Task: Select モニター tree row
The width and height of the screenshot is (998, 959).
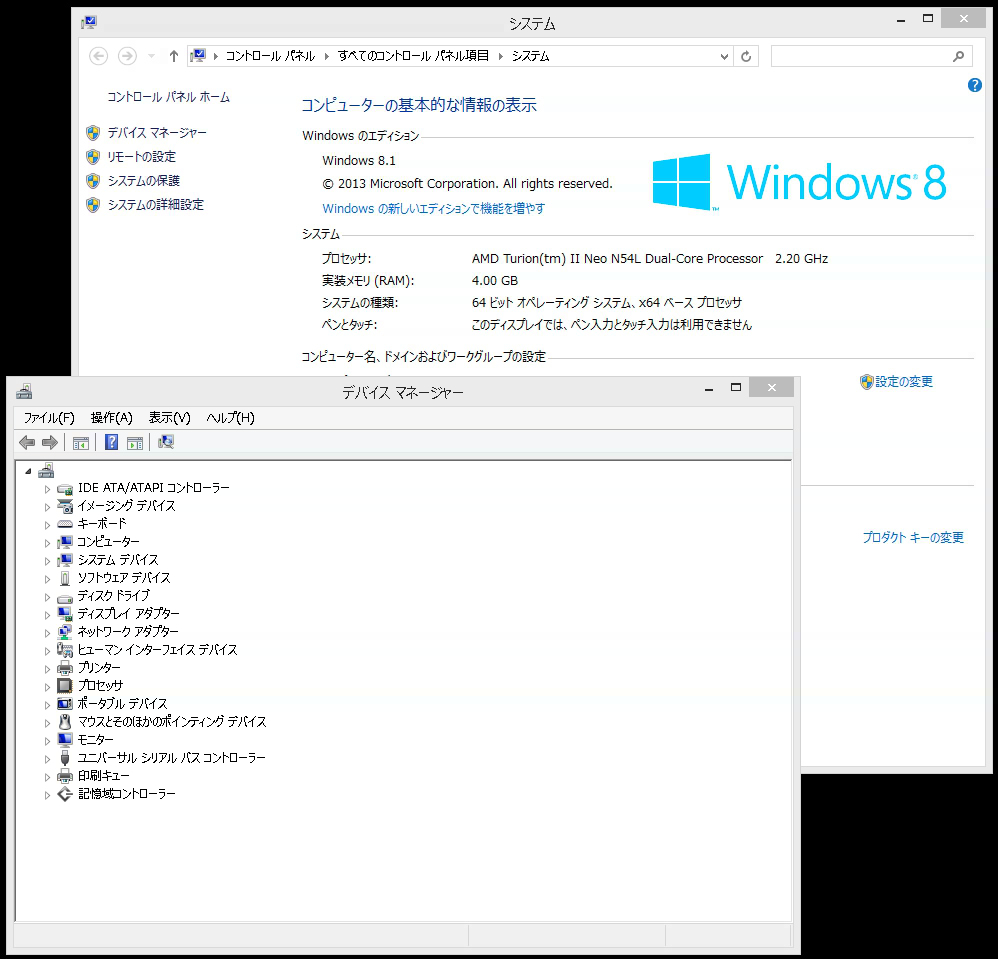Action: coord(95,740)
